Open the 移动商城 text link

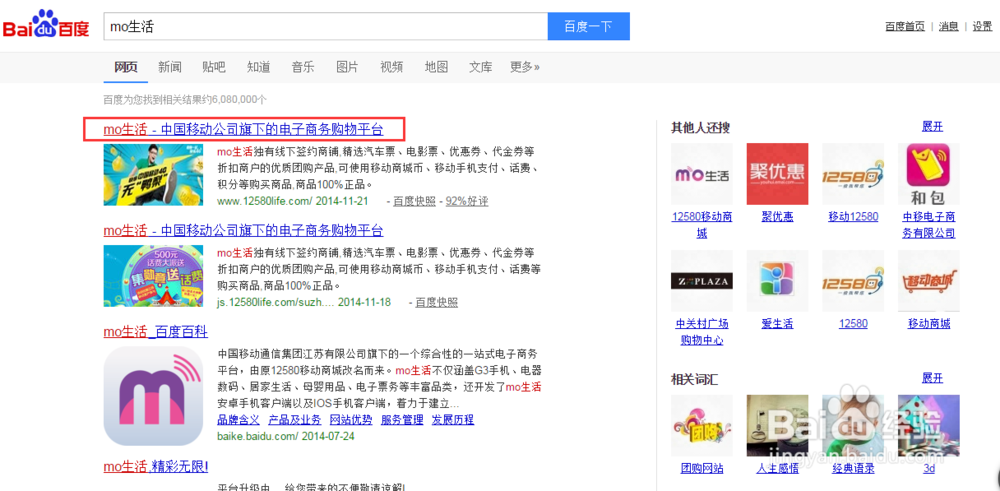(929, 324)
